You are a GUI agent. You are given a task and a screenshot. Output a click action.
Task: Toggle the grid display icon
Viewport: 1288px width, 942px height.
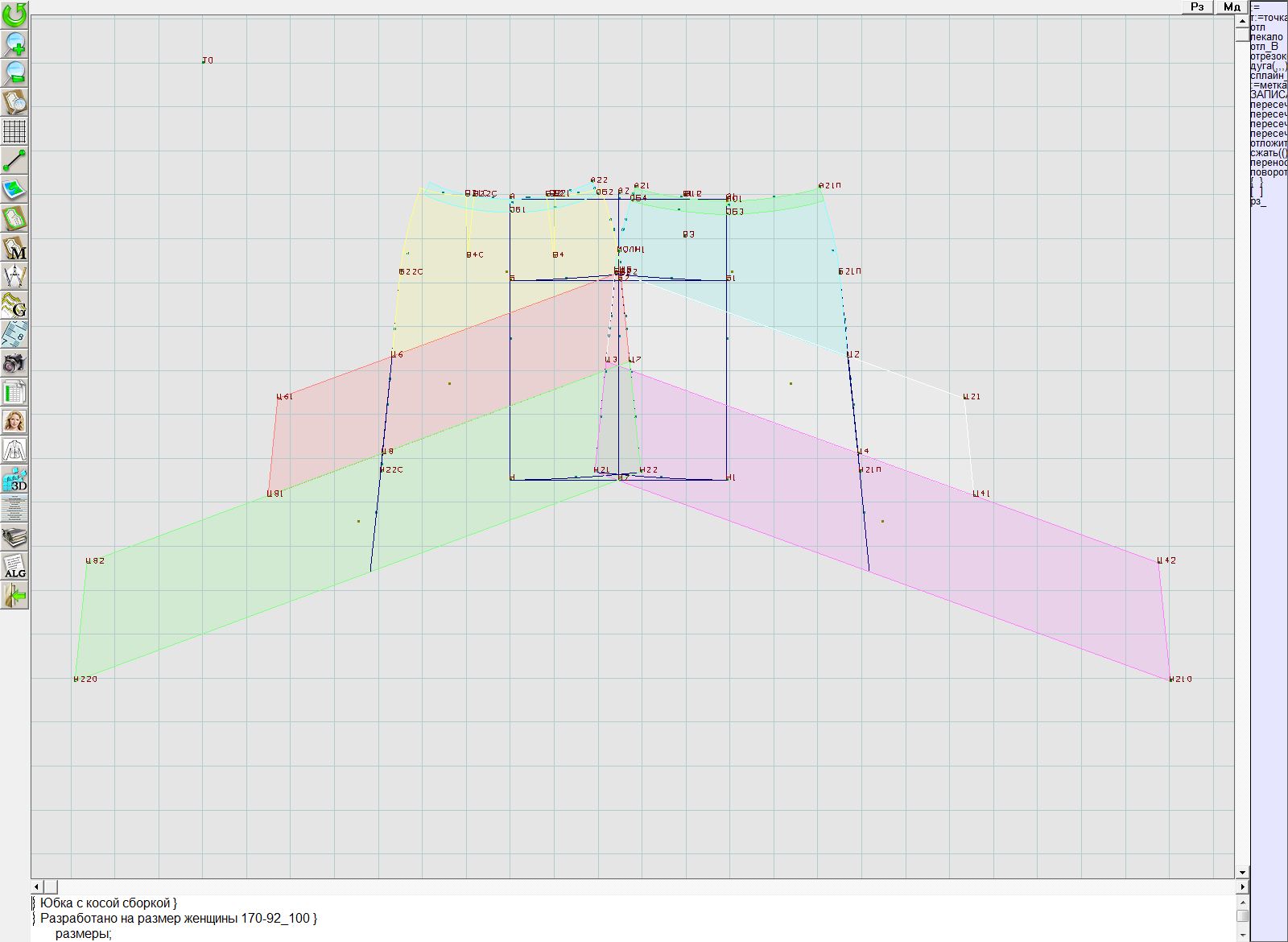(x=14, y=130)
